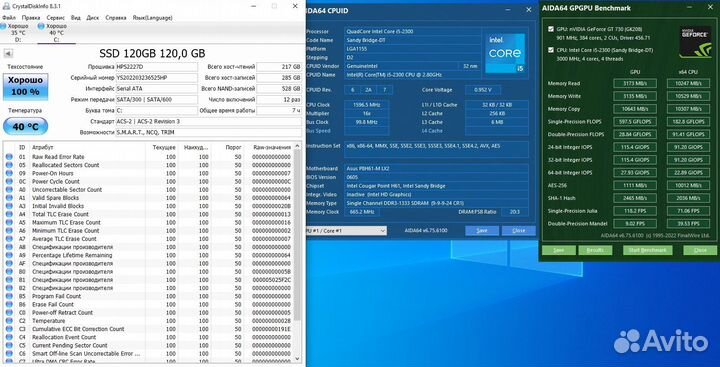Click the CPU AES-256 value 10012 MB/s
Viewport: 720px width, 367px height.
coord(688,185)
